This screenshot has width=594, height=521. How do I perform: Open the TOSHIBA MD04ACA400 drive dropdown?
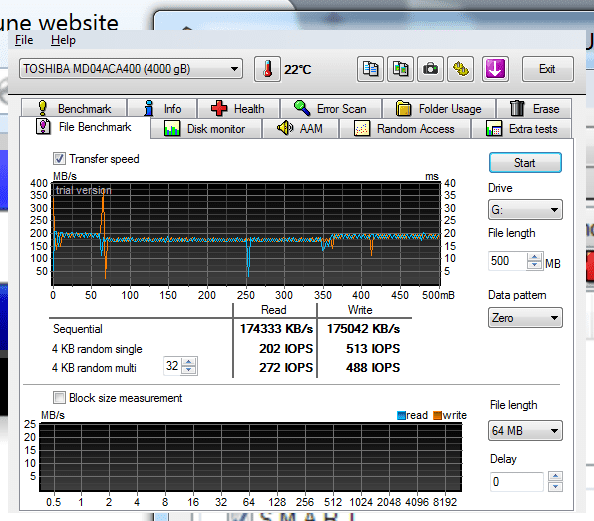(131, 69)
